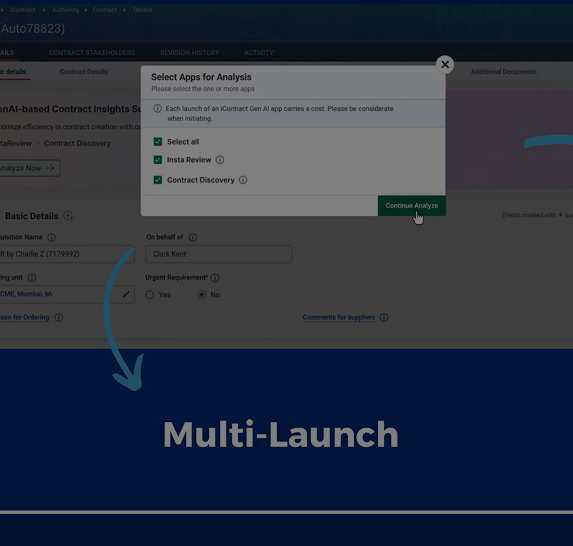Click info icon next to Reason for Ordering
The image size is (573, 546).
(58, 317)
